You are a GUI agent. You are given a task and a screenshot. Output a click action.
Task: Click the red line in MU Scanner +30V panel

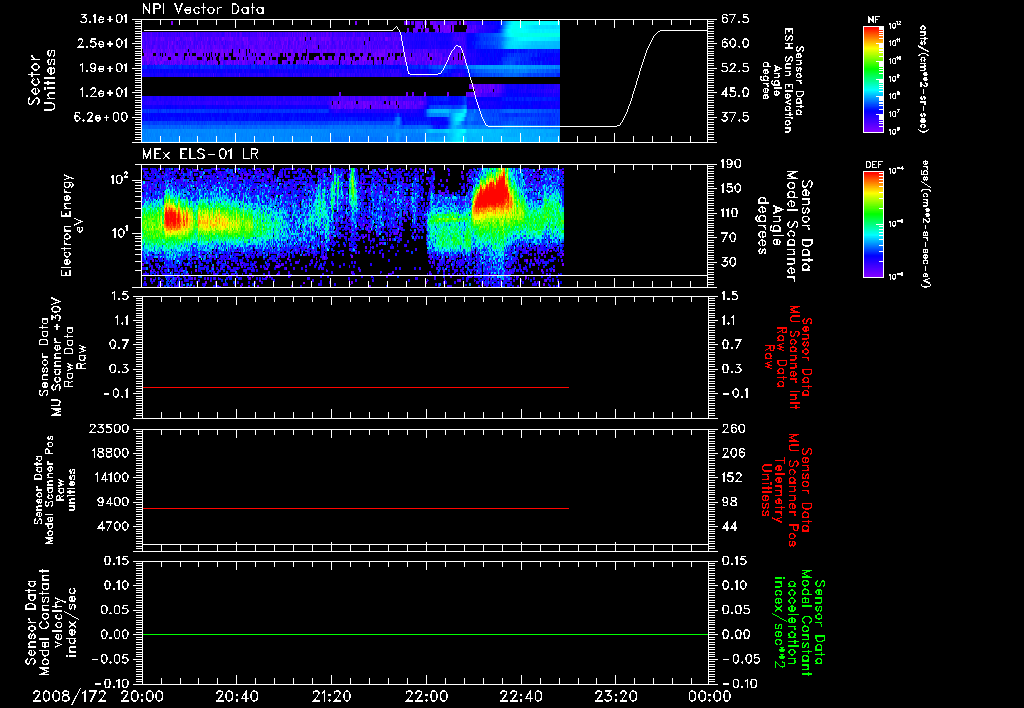pyautogui.click(x=355, y=387)
